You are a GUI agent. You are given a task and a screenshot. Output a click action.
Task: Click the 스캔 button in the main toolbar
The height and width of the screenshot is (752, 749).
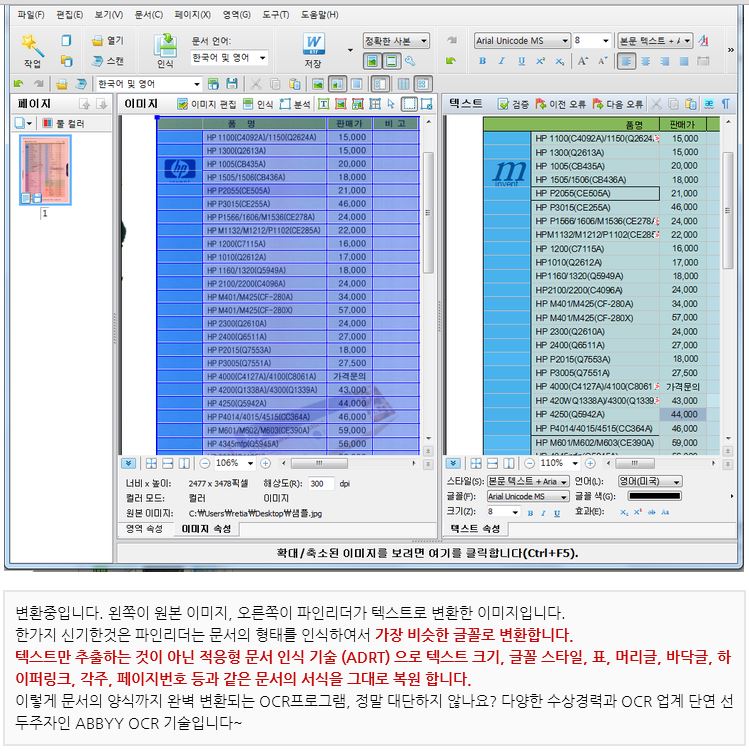pyautogui.click(x=108, y=61)
